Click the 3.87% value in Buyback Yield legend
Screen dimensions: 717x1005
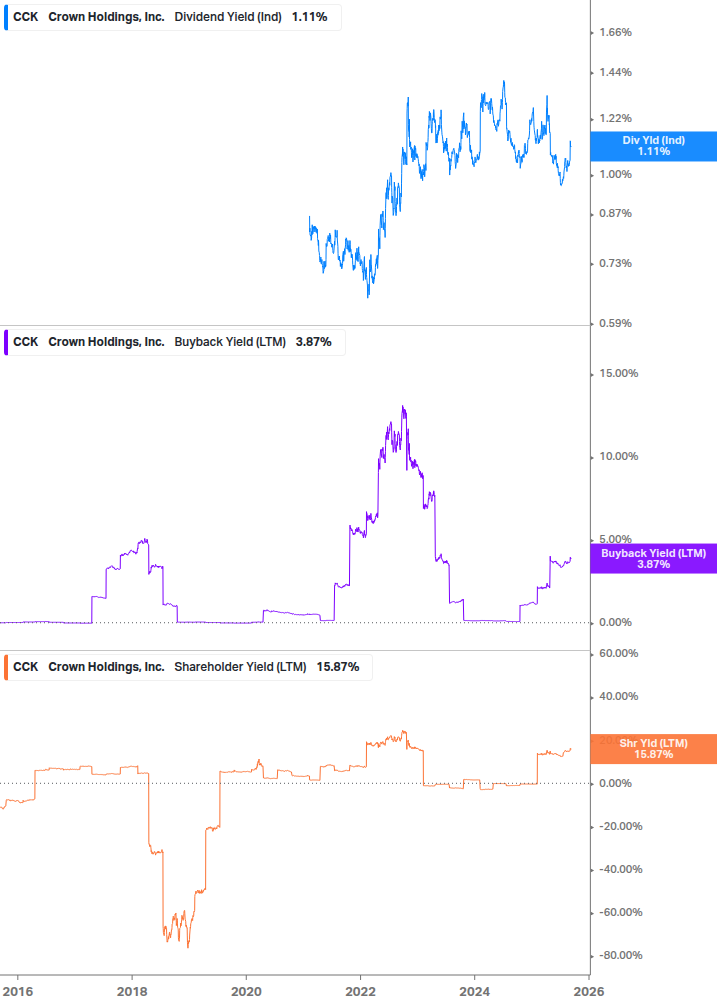pyautogui.click(x=313, y=342)
